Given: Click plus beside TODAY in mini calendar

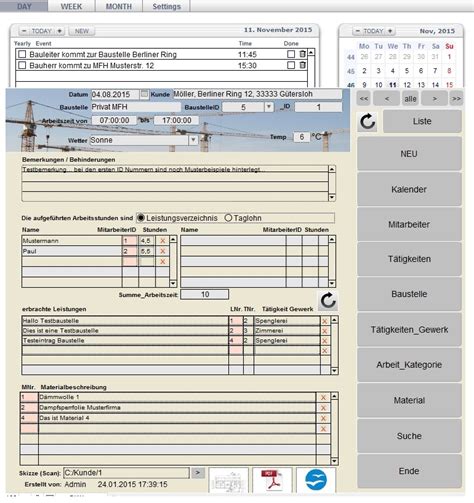Looking at the screenshot, I should coord(390,31).
